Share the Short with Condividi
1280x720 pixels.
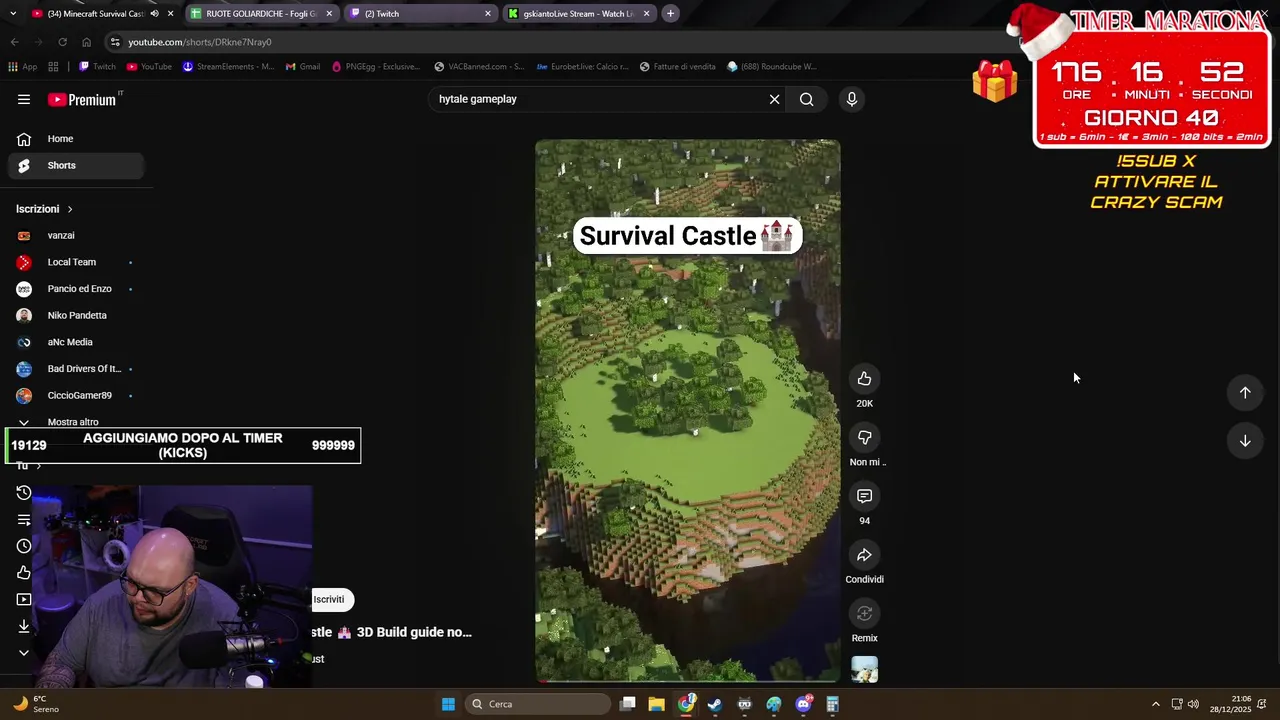coord(864,555)
